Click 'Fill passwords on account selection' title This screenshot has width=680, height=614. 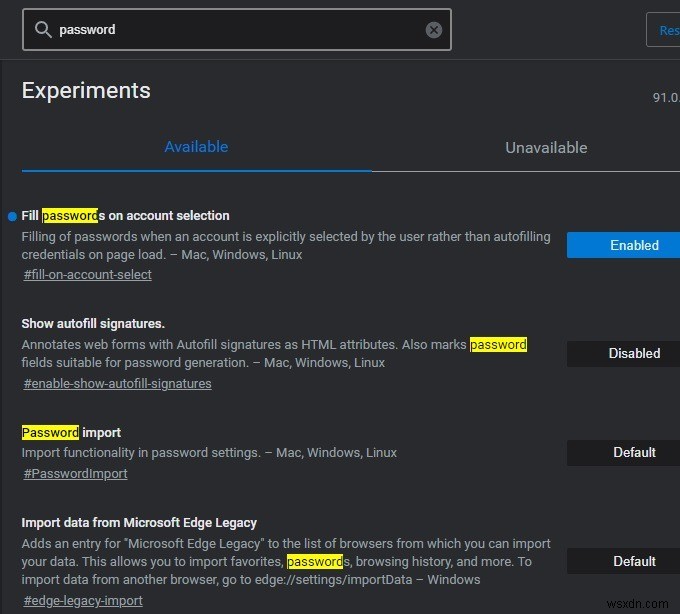[x=125, y=216]
